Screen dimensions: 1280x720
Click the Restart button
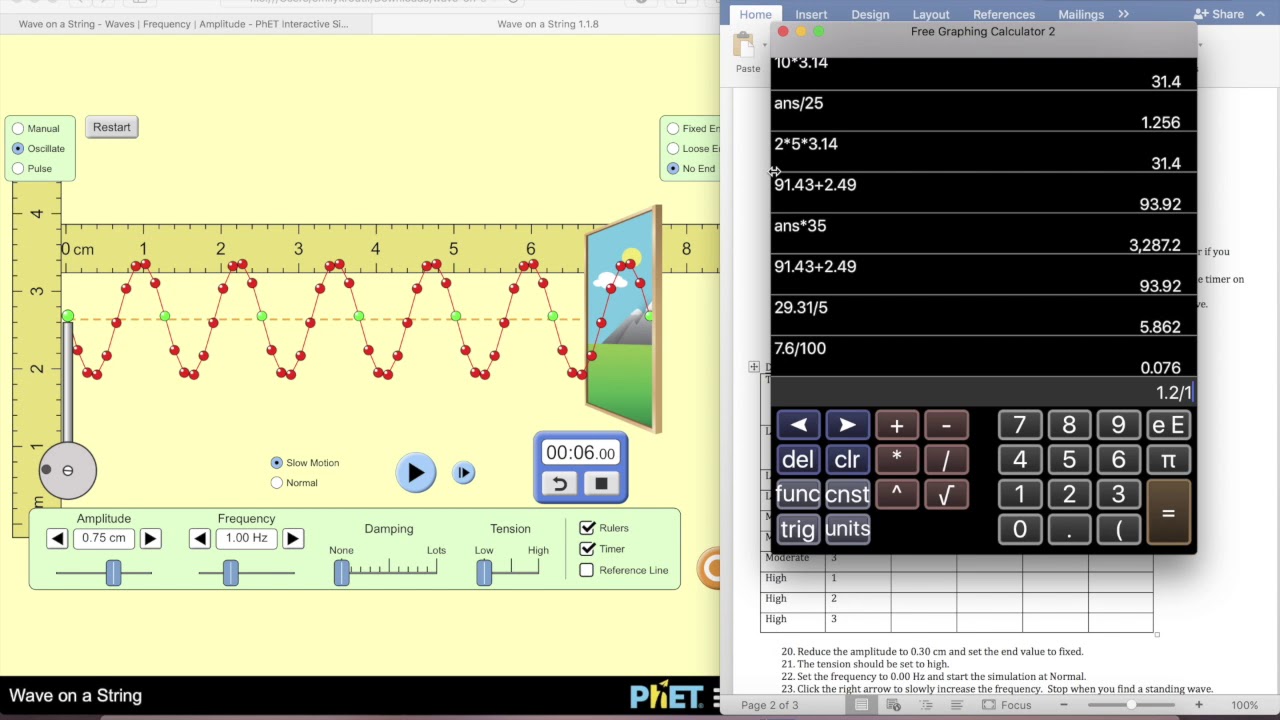[112, 127]
